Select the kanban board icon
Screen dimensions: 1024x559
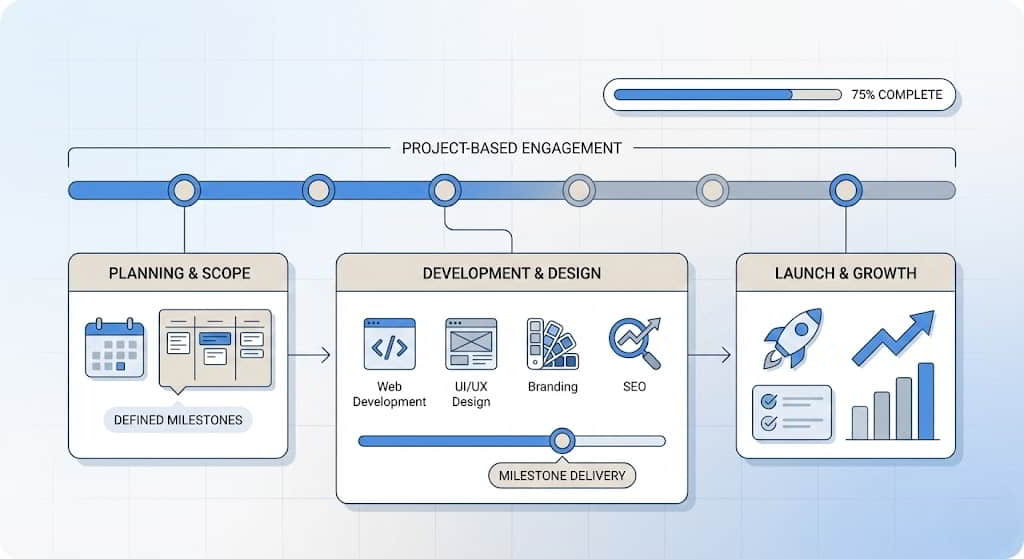tap(215, 346)
